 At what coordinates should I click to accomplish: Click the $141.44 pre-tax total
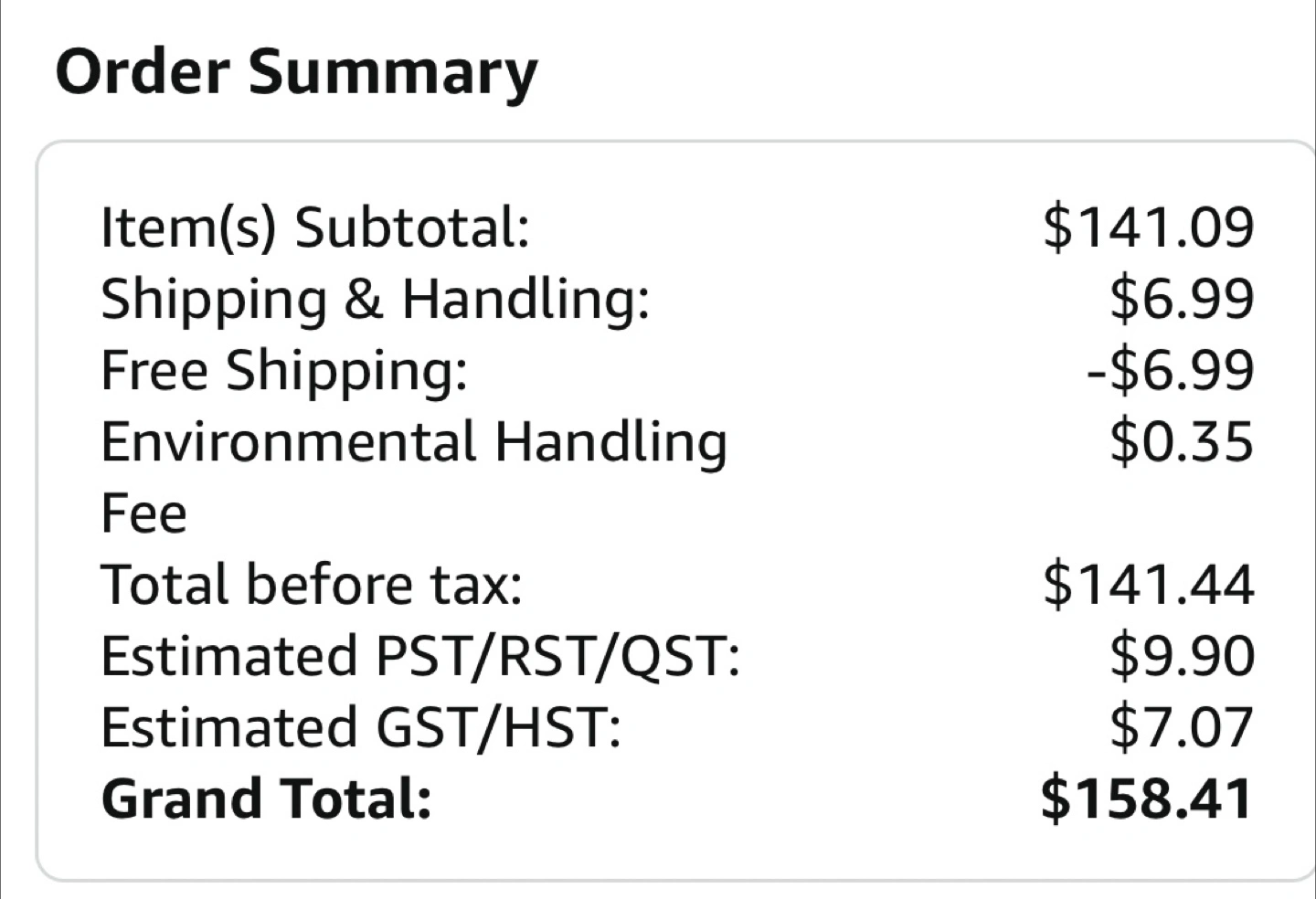tap(1149, 585)
